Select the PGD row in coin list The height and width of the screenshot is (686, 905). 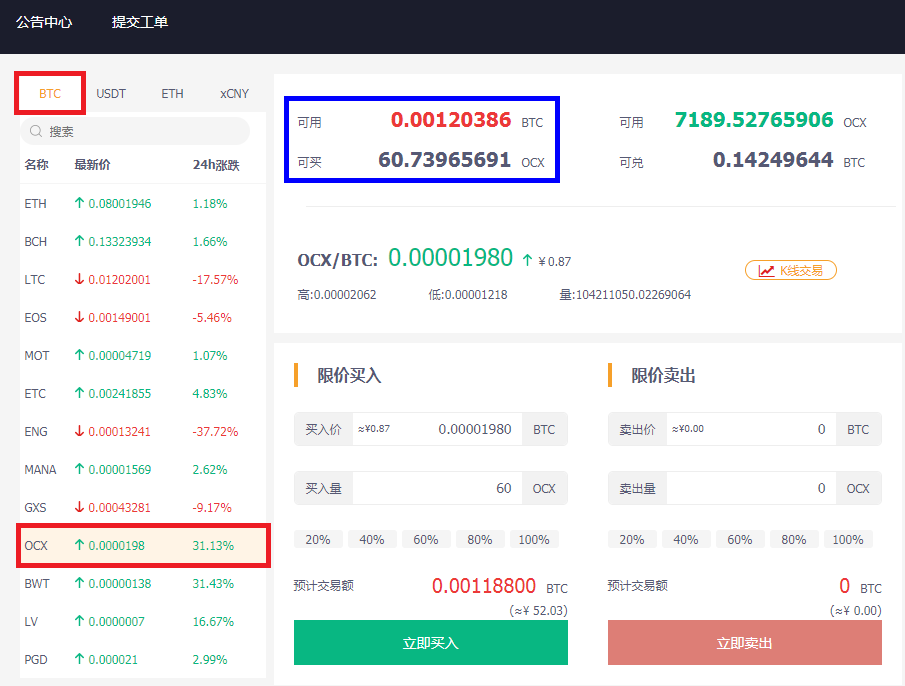click(143, 659)
